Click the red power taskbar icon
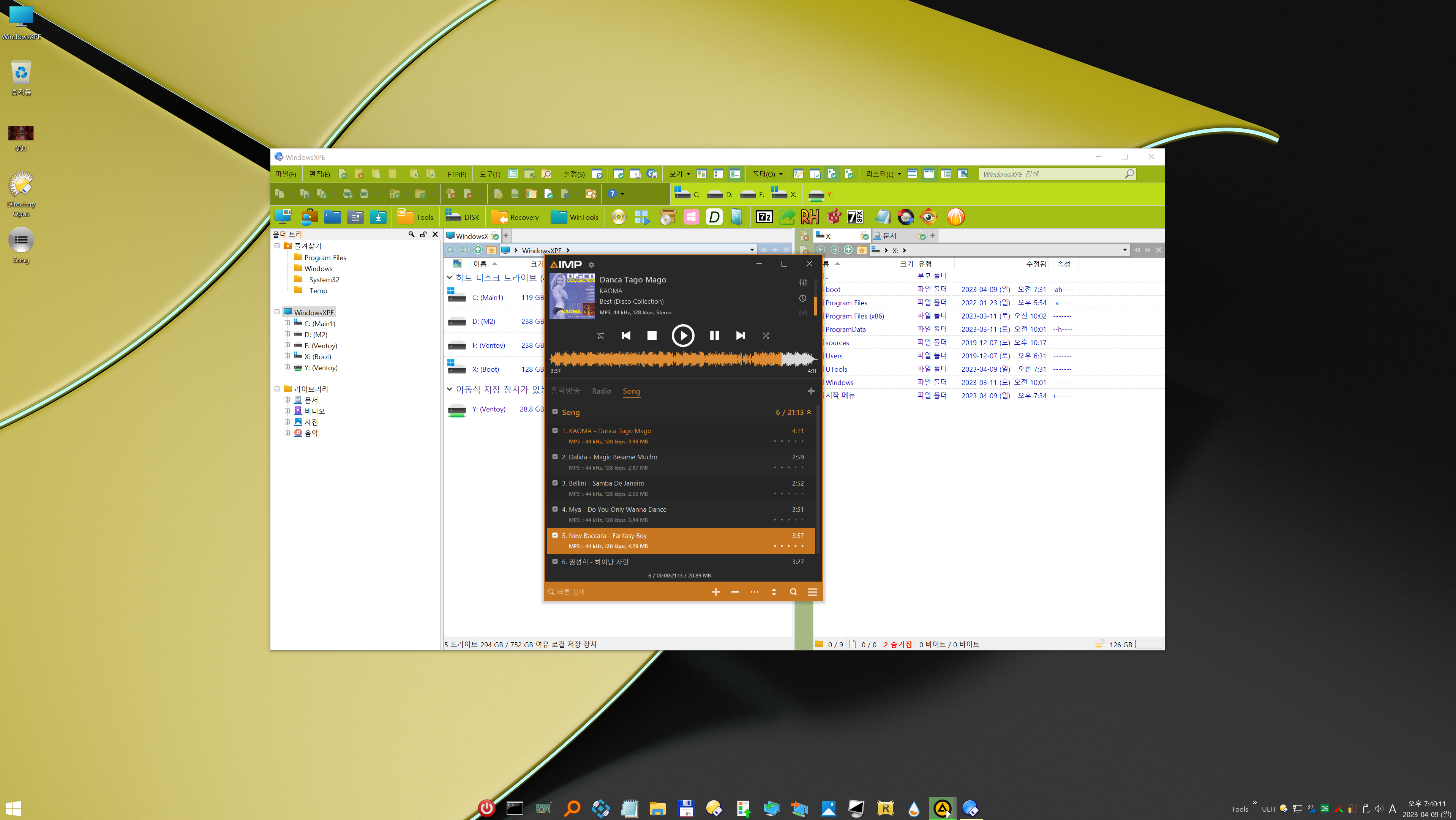1456x820 pixels. [x=486, y=808]
